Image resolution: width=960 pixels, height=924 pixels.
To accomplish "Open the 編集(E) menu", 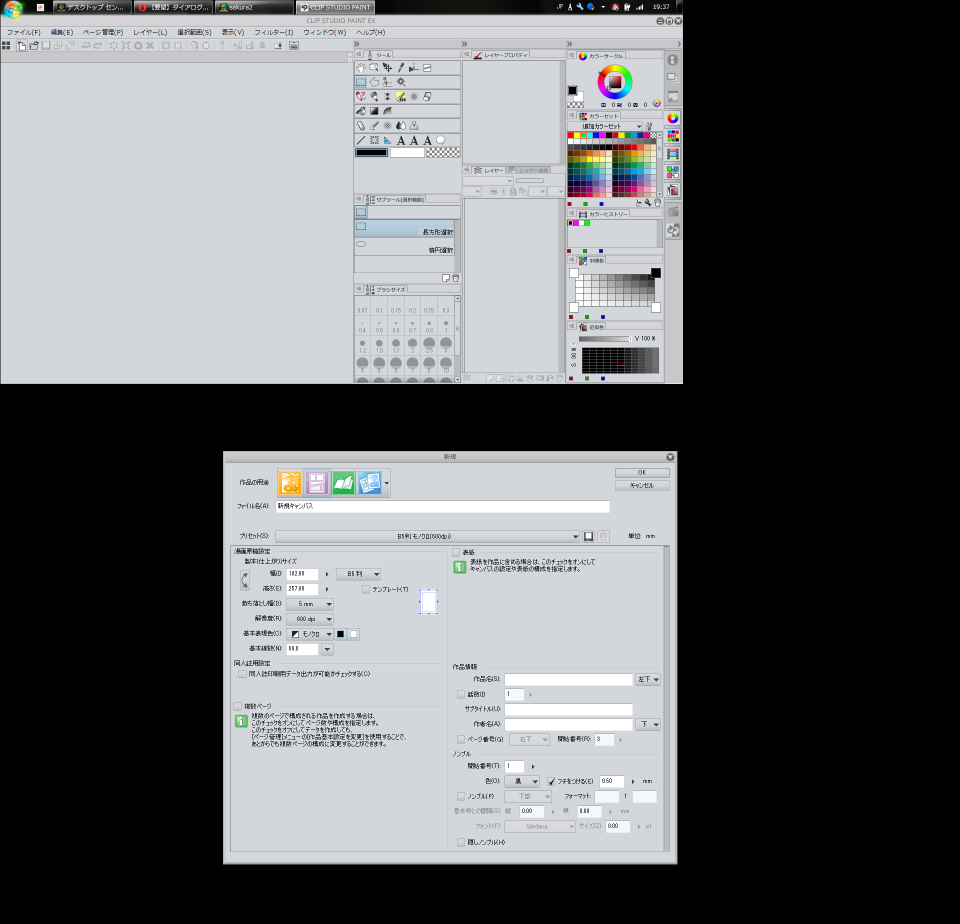I will (62, 32).
